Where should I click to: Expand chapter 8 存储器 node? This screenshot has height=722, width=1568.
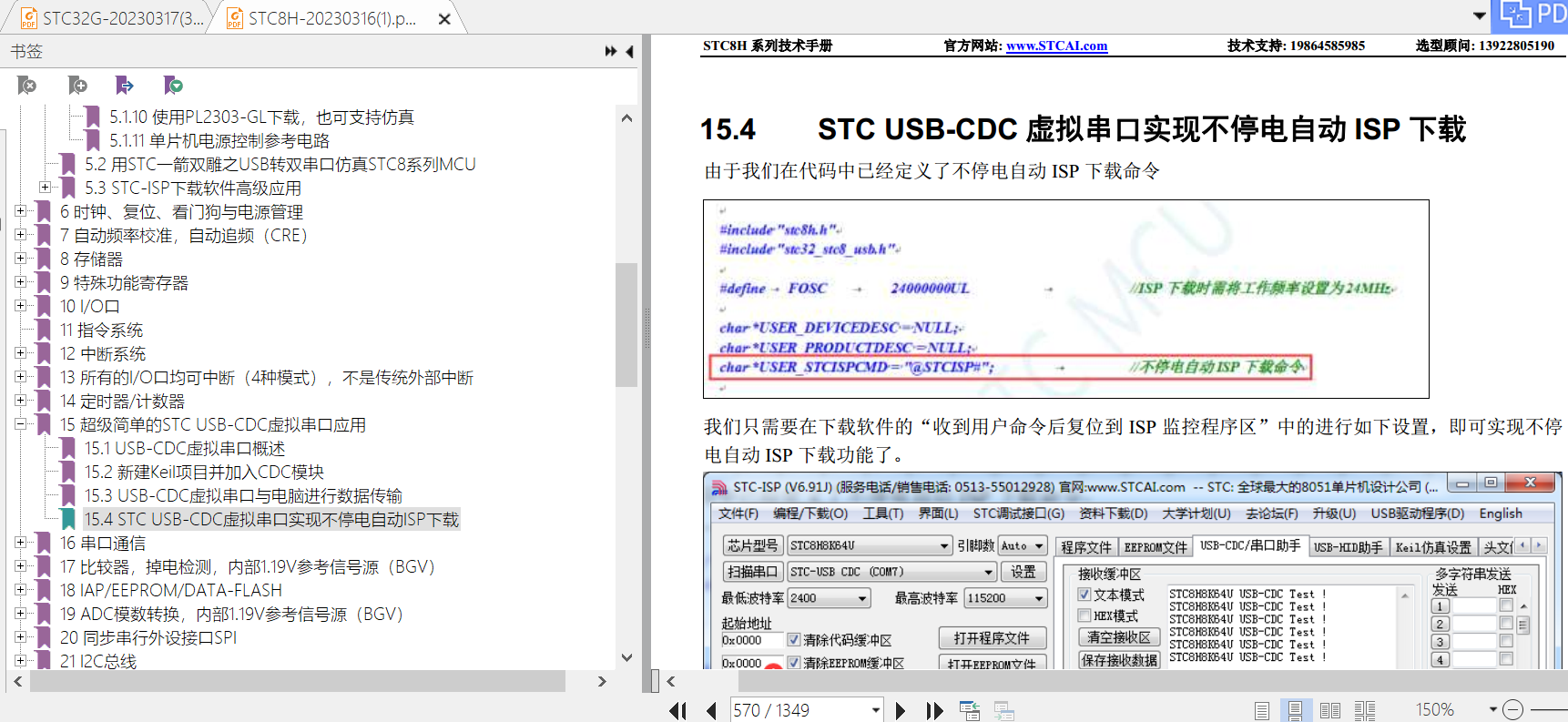(20, 259)
